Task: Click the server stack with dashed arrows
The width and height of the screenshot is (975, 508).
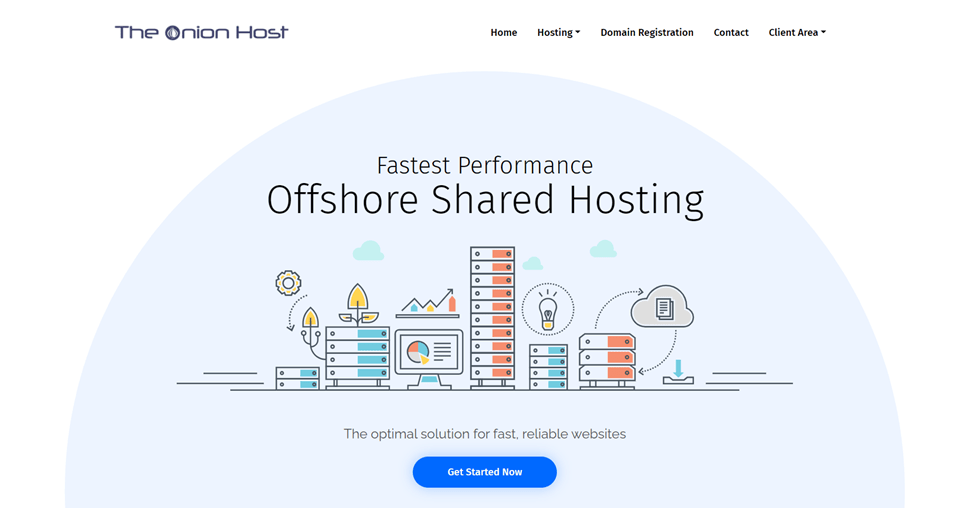Action: pos(607,358)
